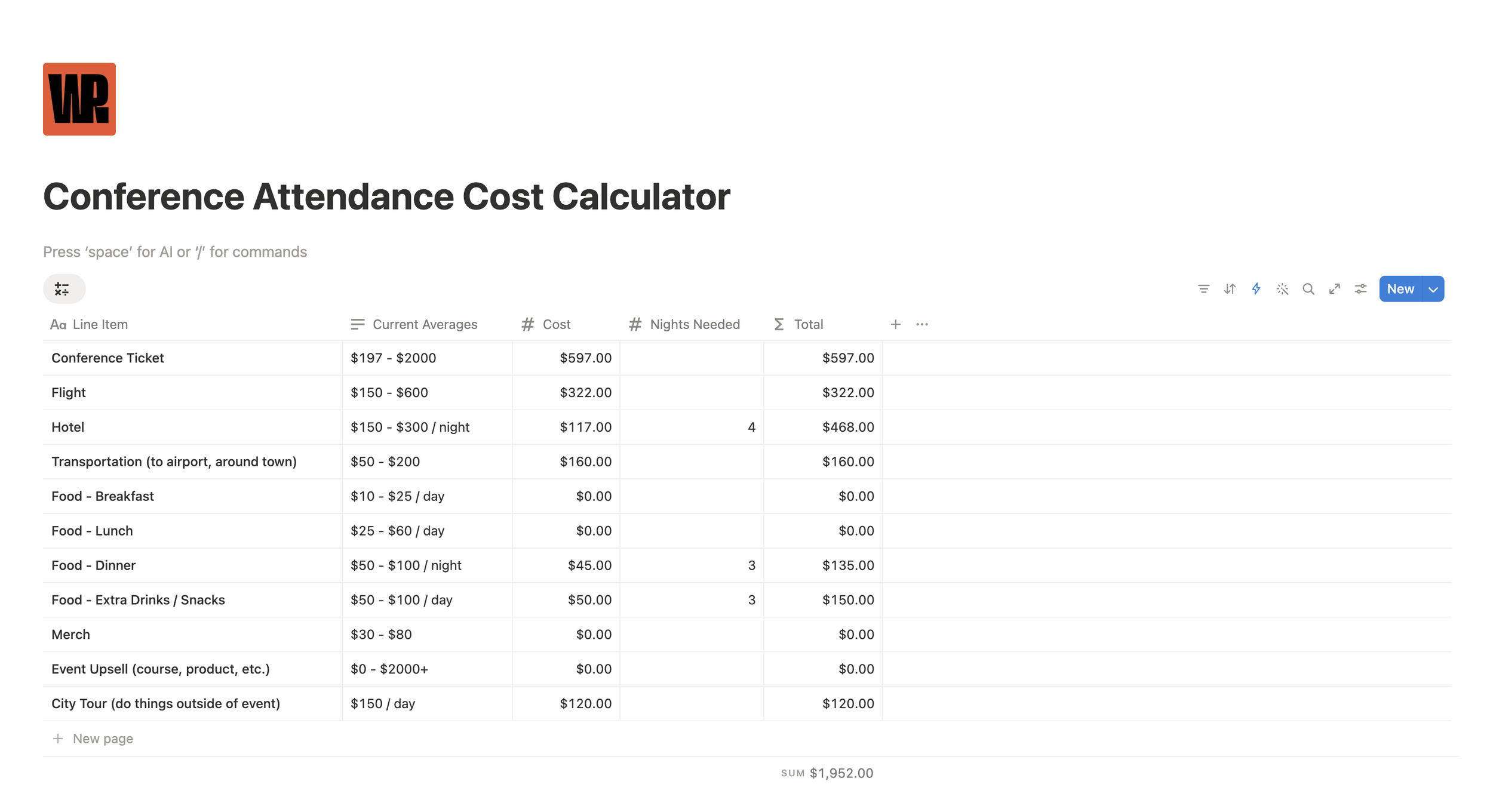The width and height of the screenshot is (1493, 812).
Task: Add a row via New page
Action: point(102,739)
